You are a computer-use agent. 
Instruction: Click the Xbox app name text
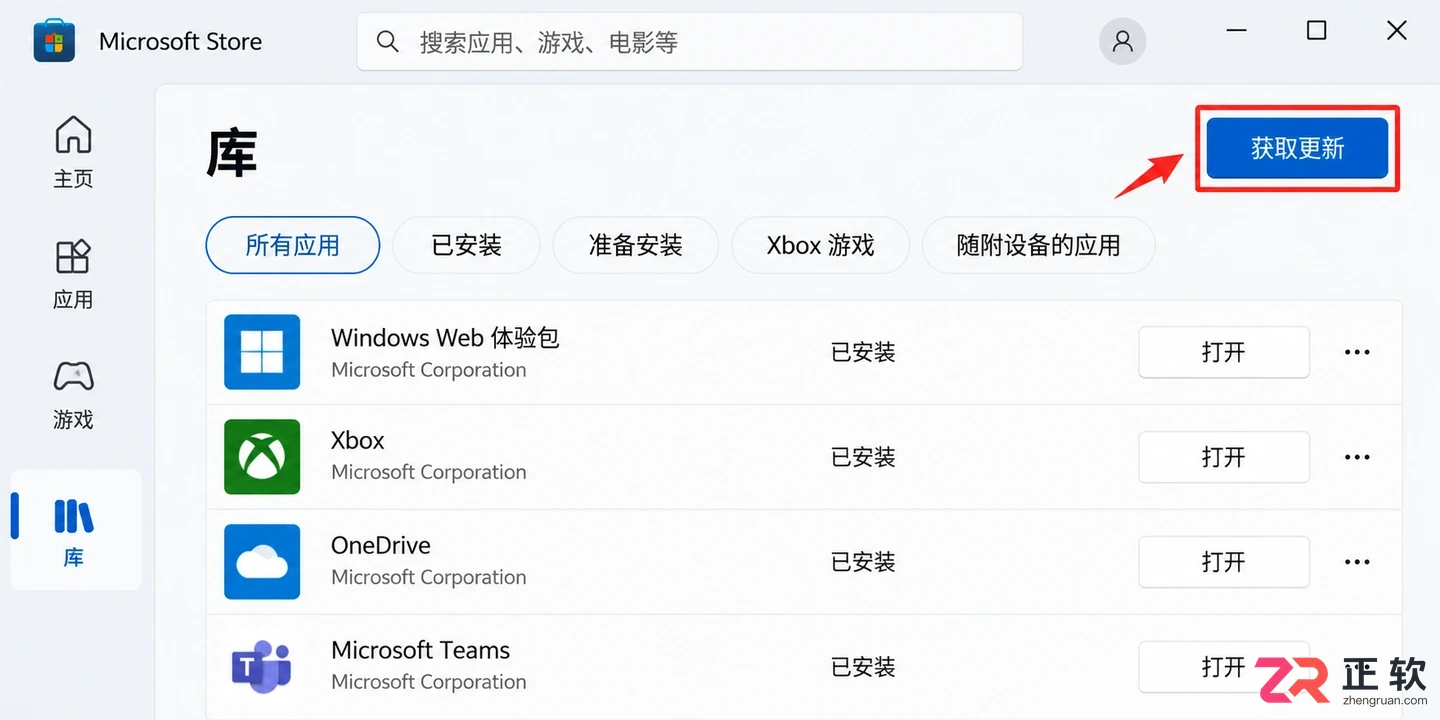pos(358,440)
